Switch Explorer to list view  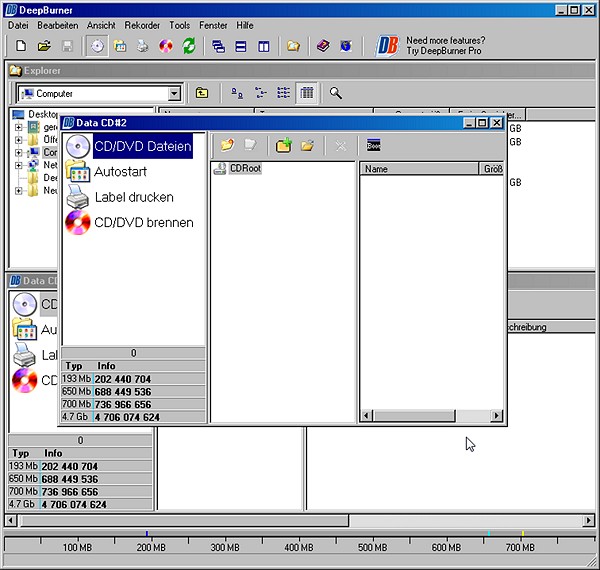click(x=284, y=93)
